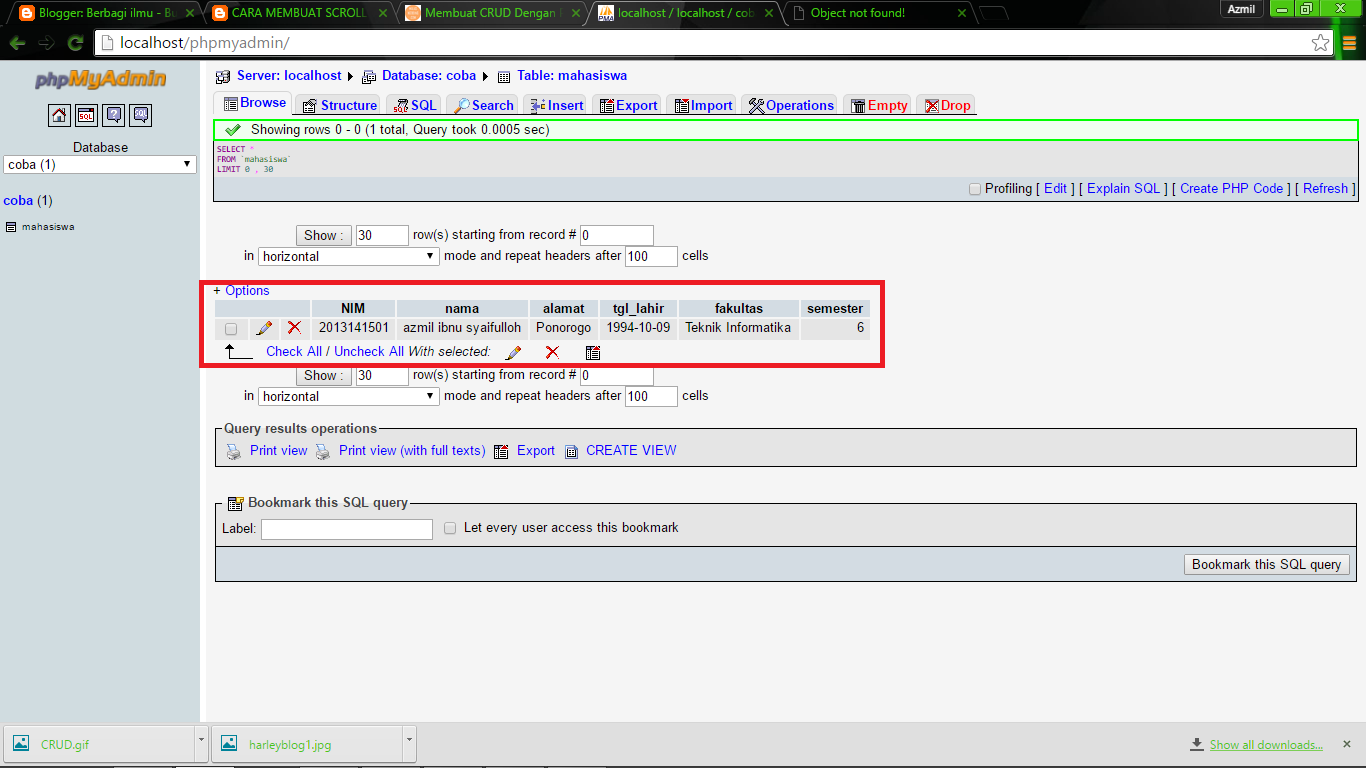Open the phpMyAdmin documentation icon

click(x=113, y=115)
